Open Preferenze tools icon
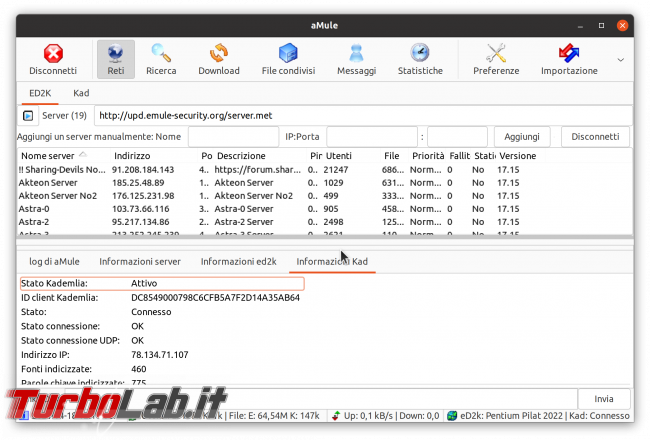 coord(496,59)
